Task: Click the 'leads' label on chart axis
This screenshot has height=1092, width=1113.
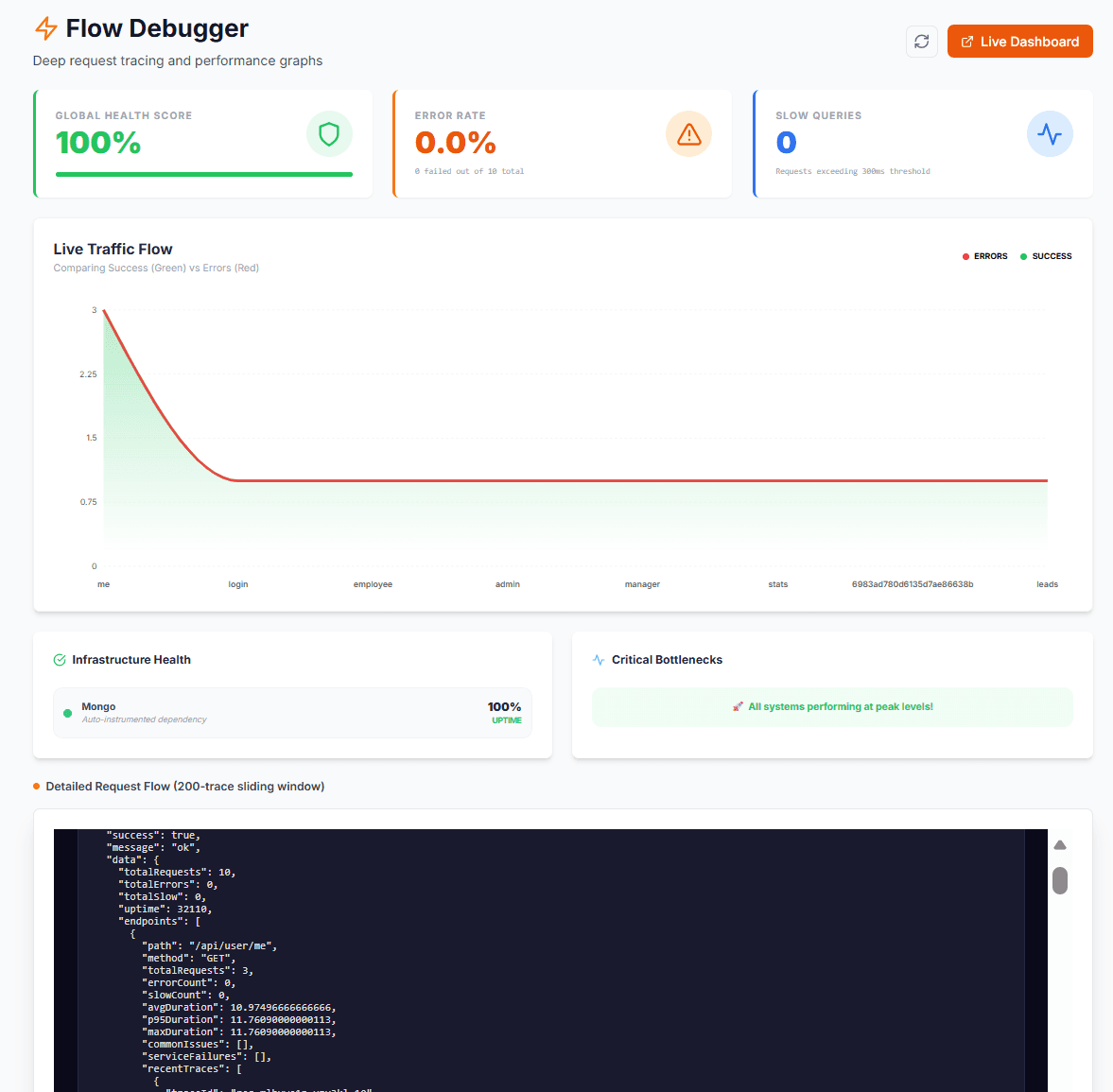Action: coord(1047,584)
